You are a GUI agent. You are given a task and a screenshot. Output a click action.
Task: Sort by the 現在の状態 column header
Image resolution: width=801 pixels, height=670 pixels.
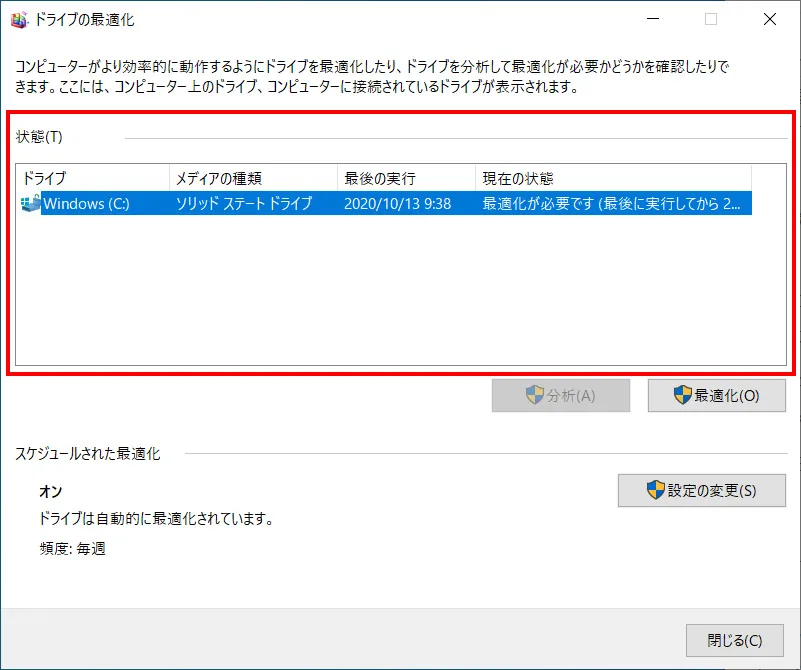614,178
